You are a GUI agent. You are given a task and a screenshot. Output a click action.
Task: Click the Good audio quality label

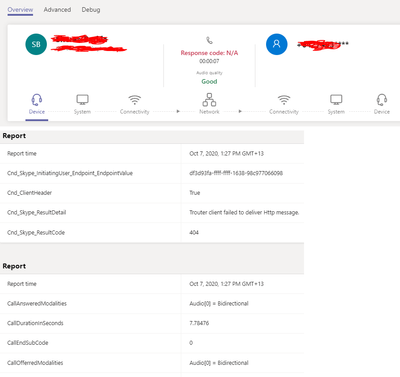click(x=209, y=81)
